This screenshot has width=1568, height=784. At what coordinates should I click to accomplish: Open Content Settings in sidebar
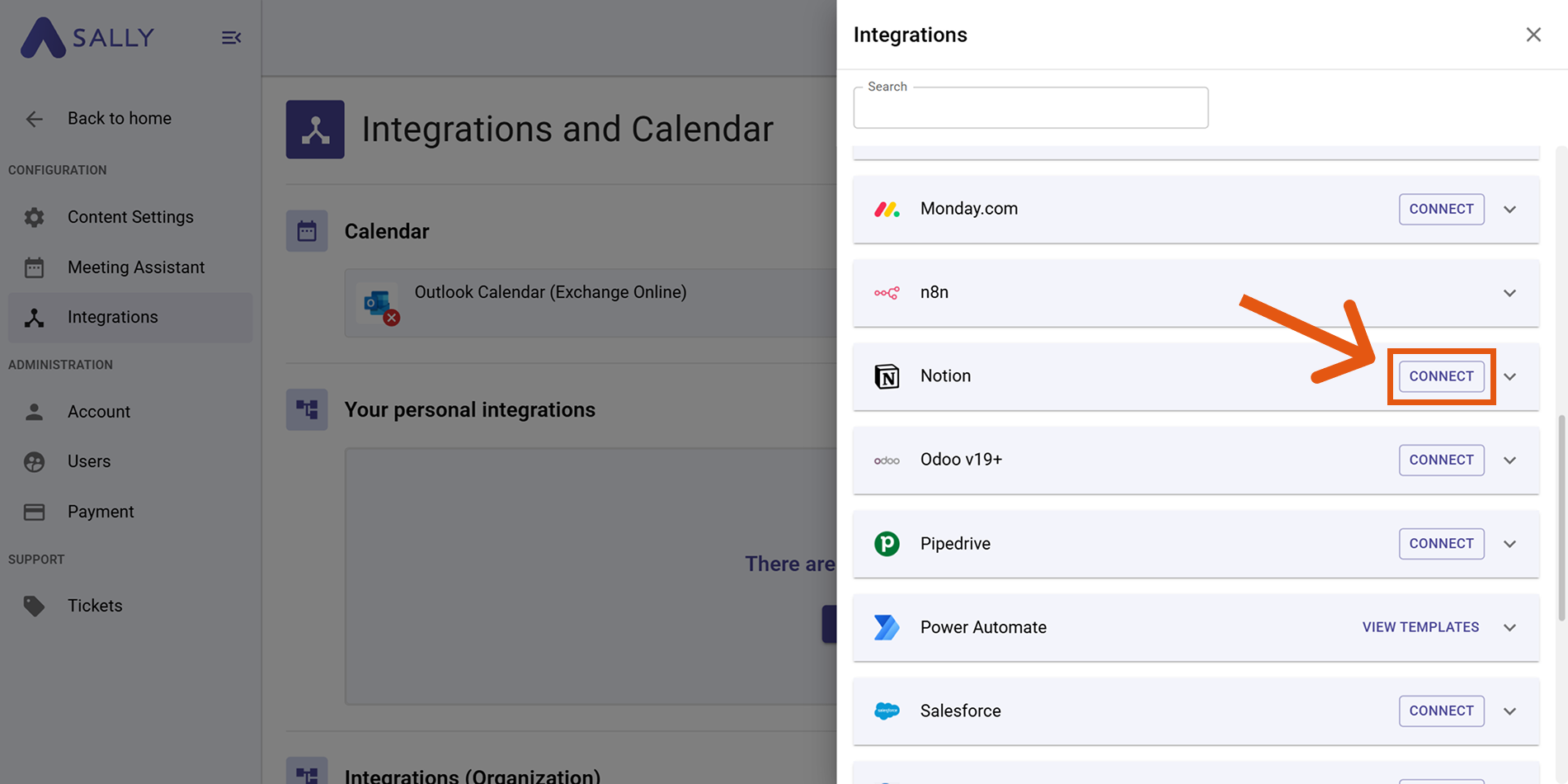pos(130,217)
